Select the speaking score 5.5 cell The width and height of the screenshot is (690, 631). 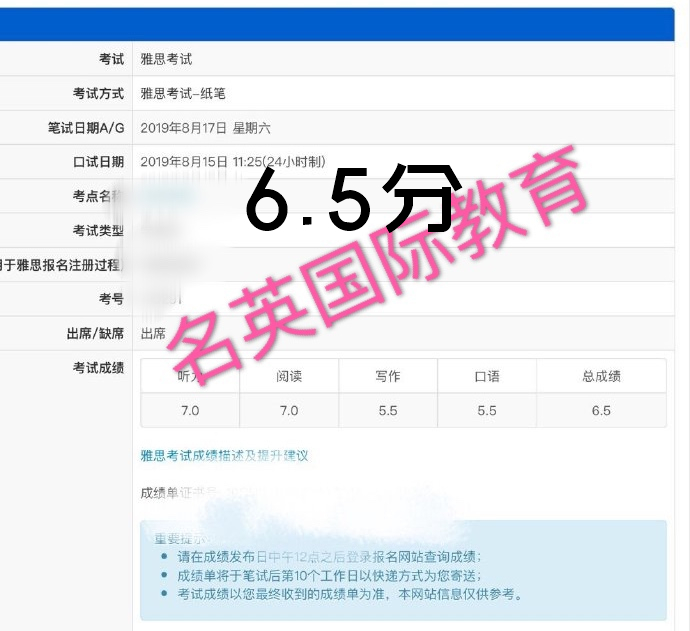tap(487, 411)
